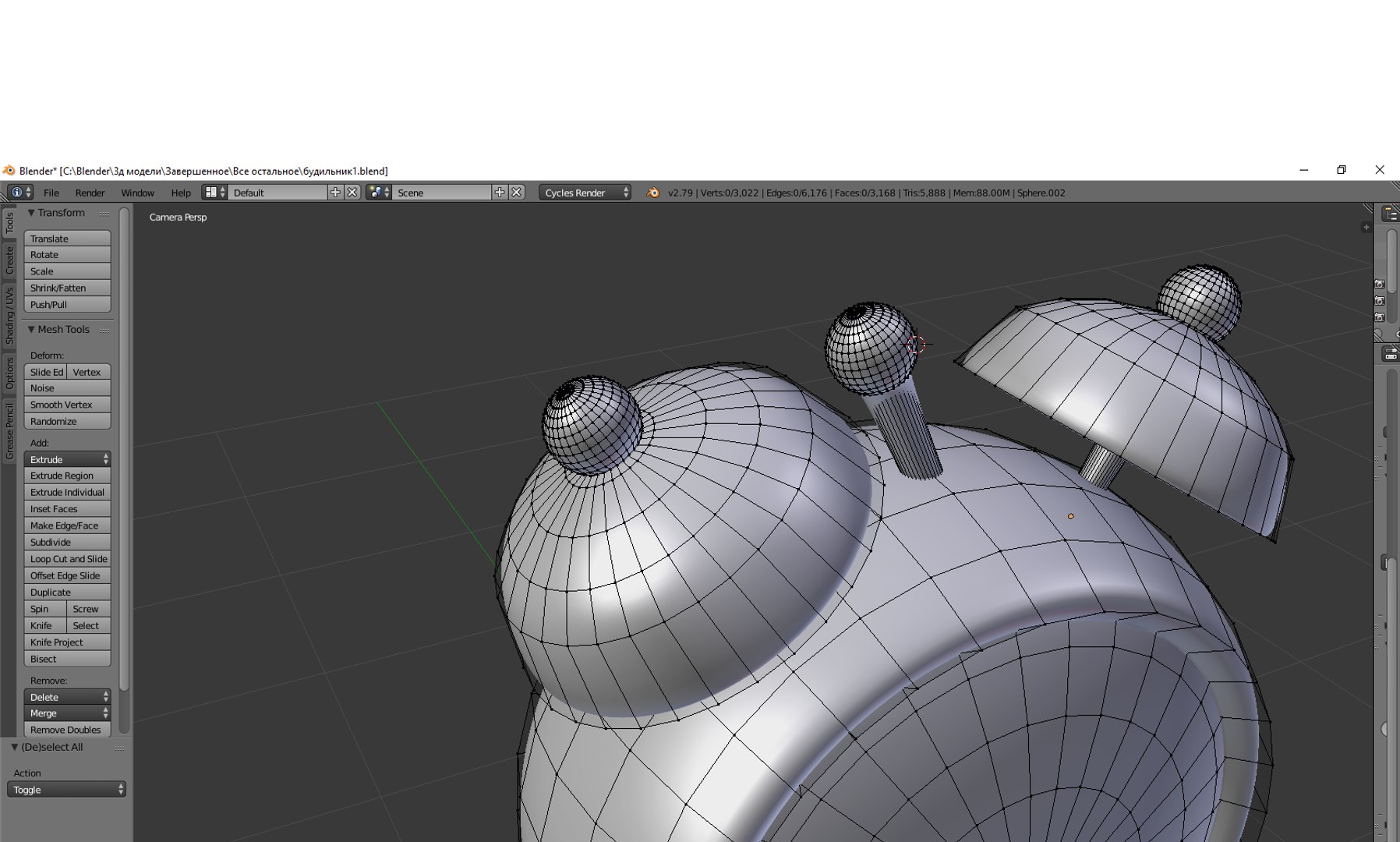Switch to the Grease Pencil tab
Image resolution: width=1400 pixels, height=842 pixels.
9,431
